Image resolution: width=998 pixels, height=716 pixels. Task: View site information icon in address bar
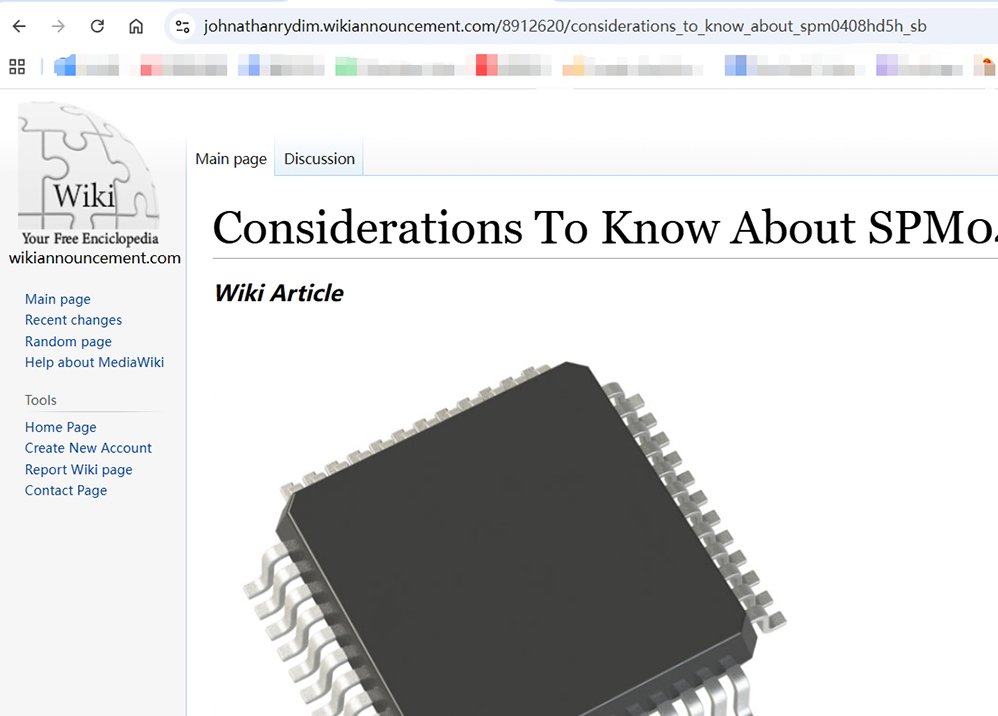click(182, 26)
